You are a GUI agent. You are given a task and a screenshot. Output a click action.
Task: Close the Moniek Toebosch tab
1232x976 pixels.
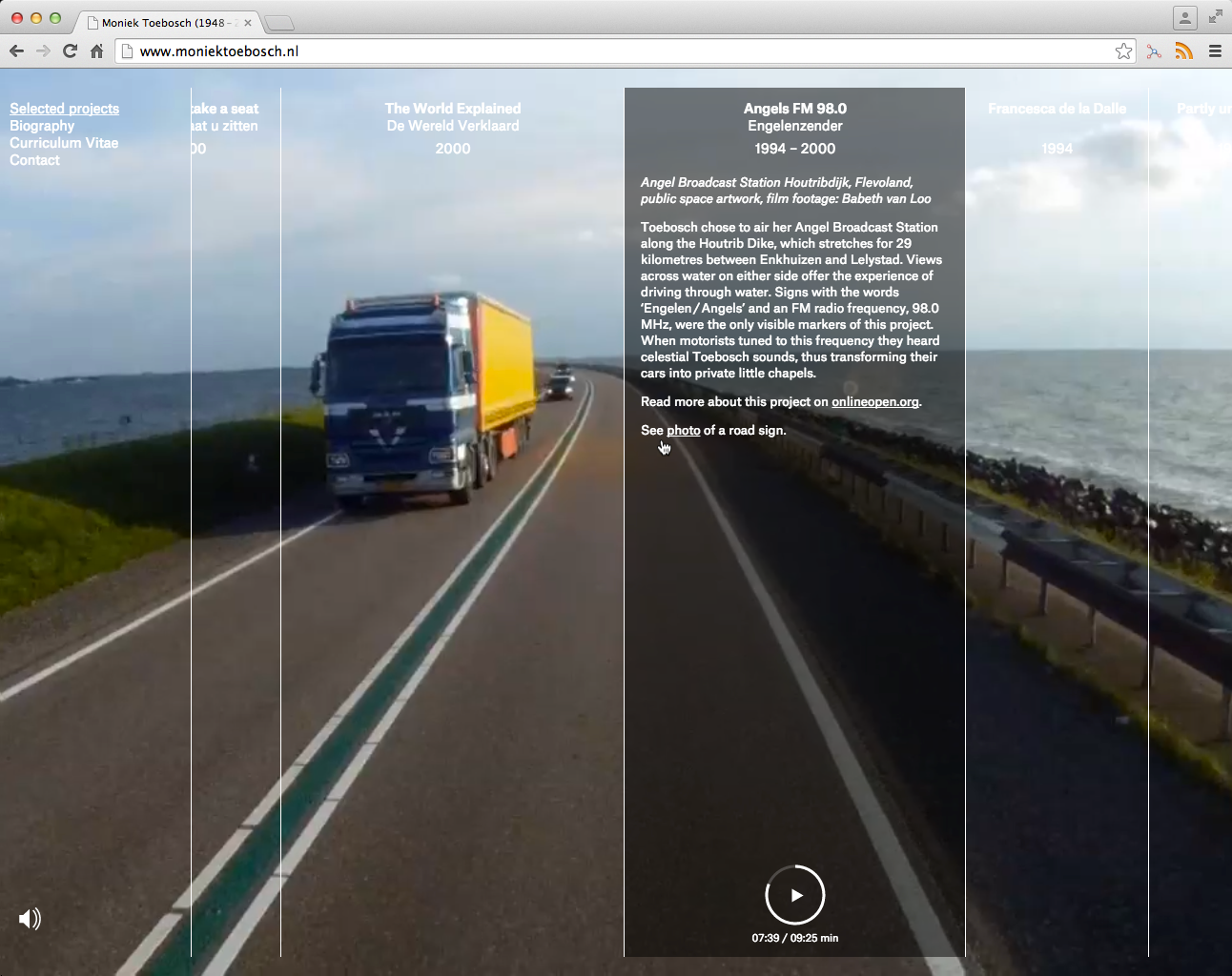(248, 23)
